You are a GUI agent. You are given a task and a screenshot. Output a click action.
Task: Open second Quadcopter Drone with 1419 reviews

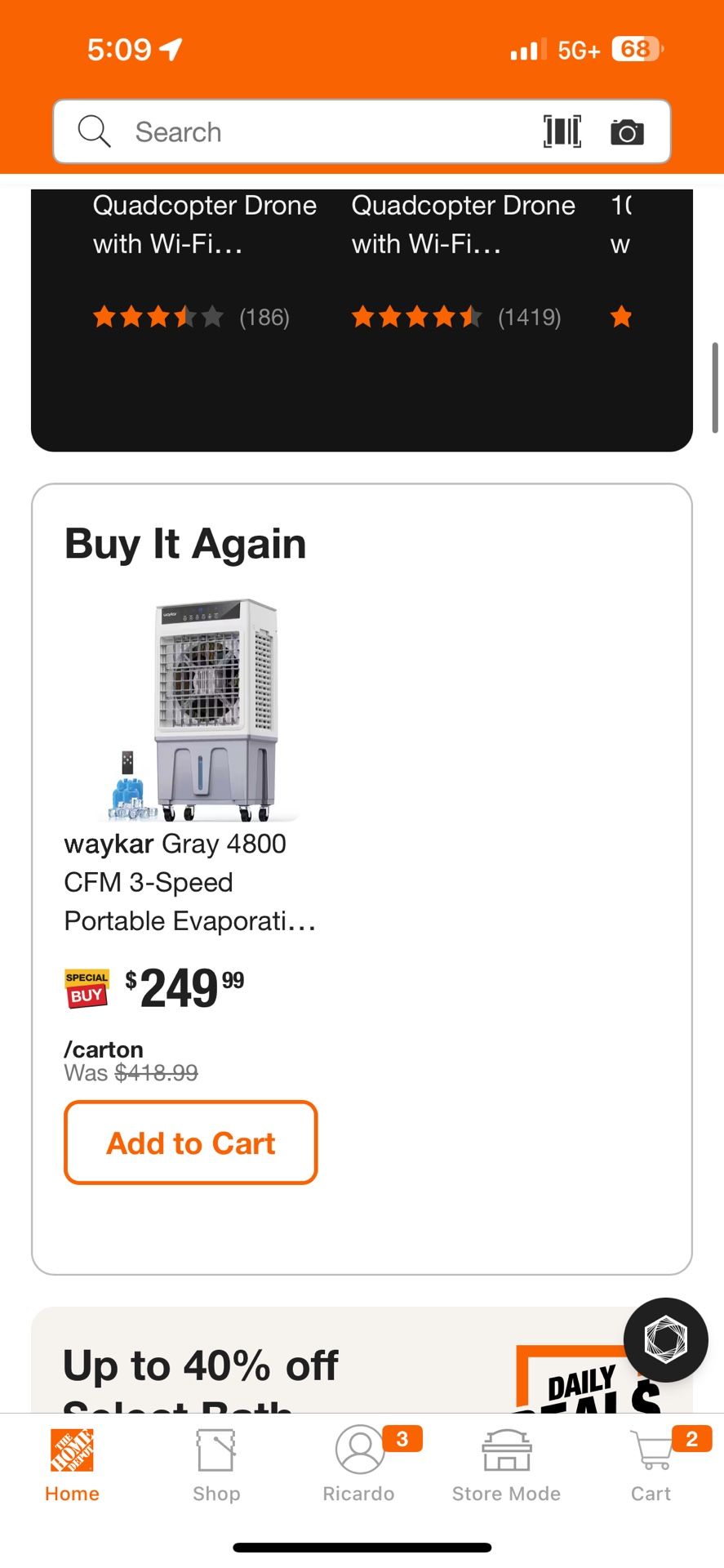click(463, 225)
